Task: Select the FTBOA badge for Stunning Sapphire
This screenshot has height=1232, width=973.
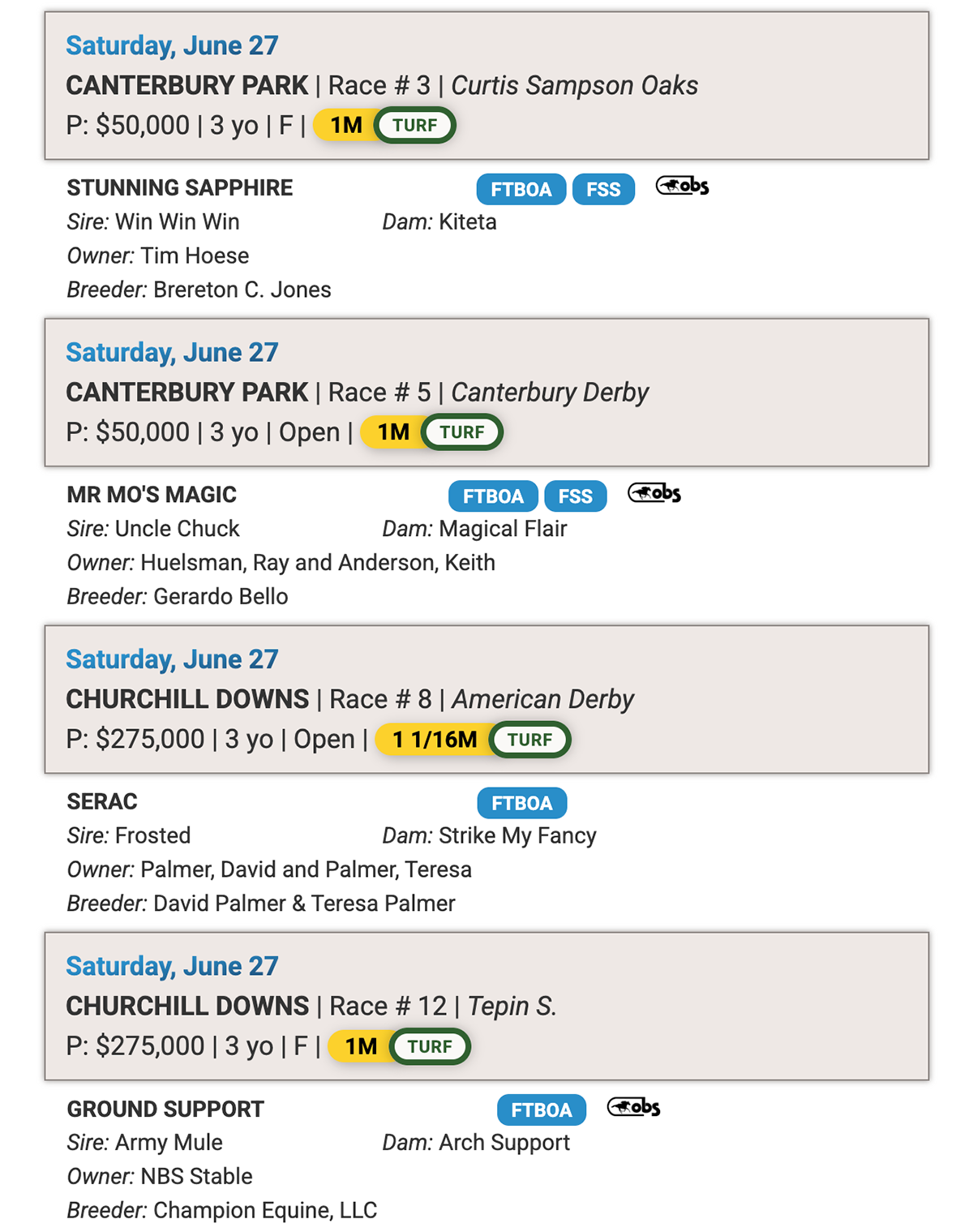Action: click(521, 189)
